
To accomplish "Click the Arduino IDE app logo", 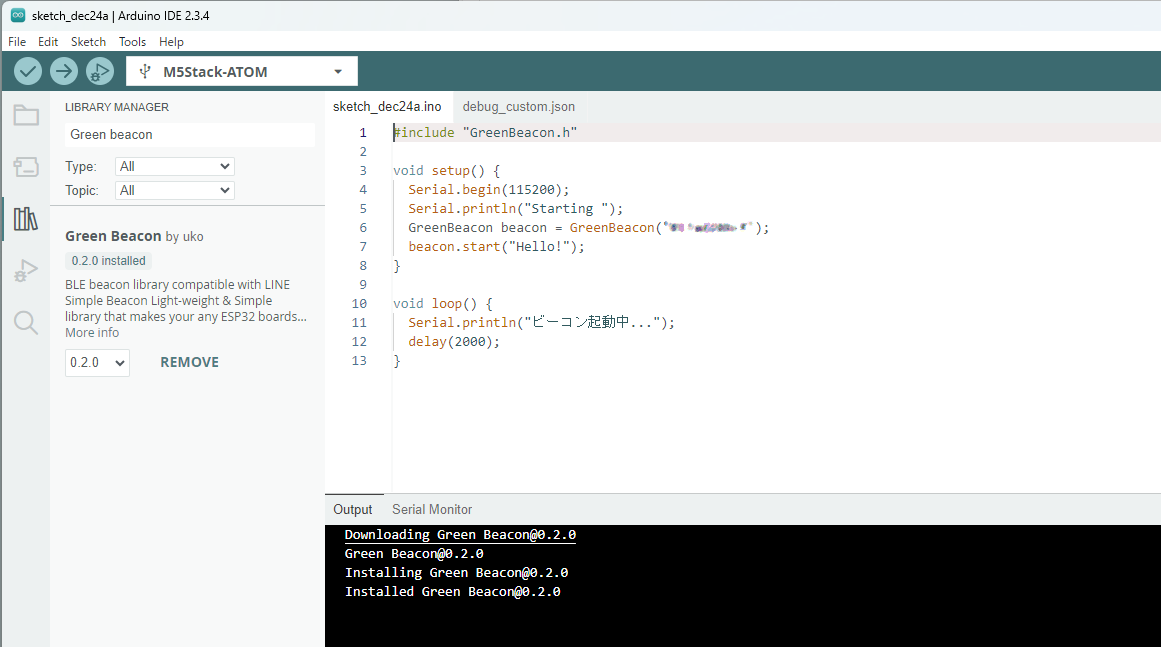I will point(18,15).
